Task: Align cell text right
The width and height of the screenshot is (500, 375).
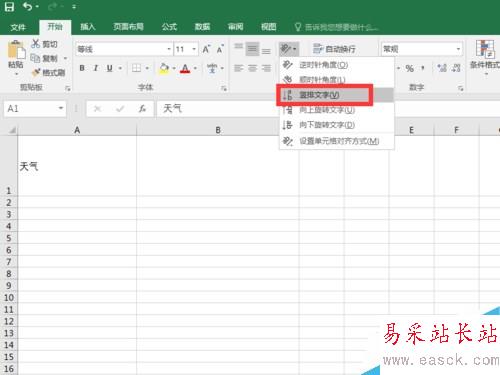Action: (266, 68)
